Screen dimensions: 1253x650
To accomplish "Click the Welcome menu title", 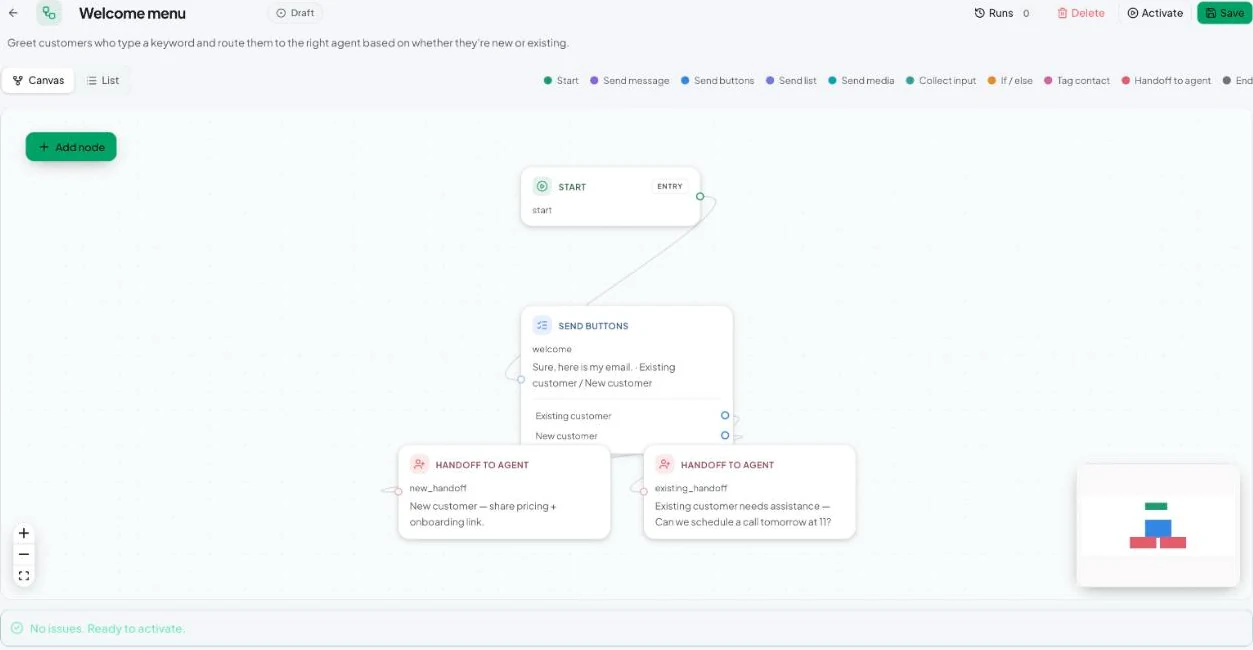I will pos(132,14).
